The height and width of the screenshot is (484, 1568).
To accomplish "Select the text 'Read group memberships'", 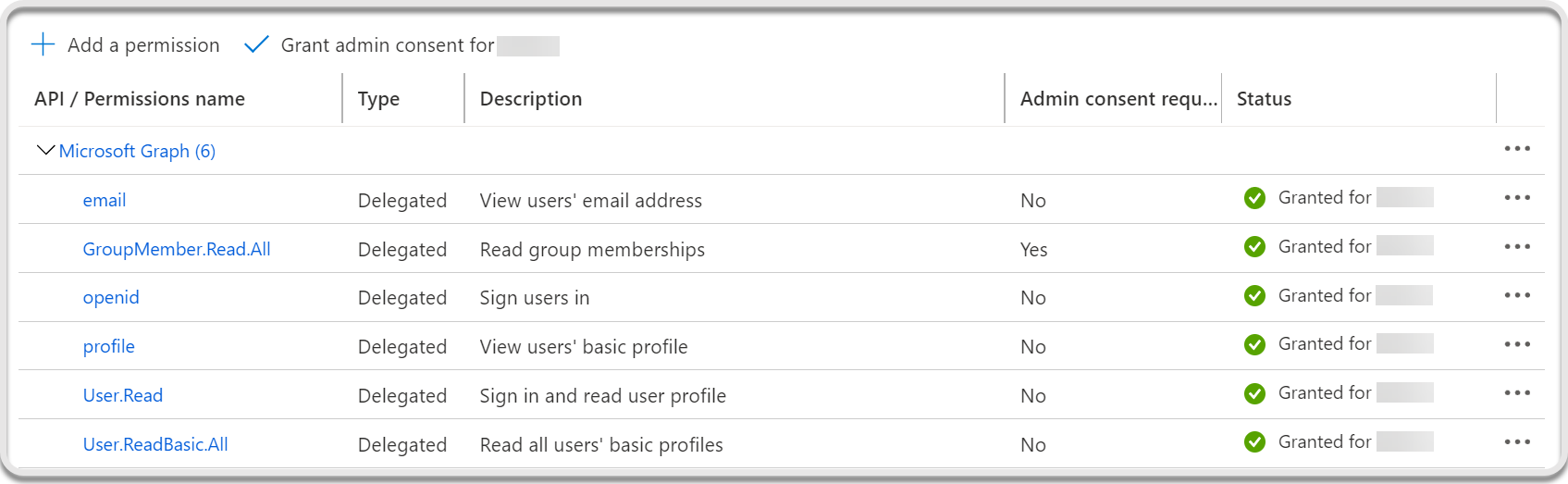I will coord(592,250).
